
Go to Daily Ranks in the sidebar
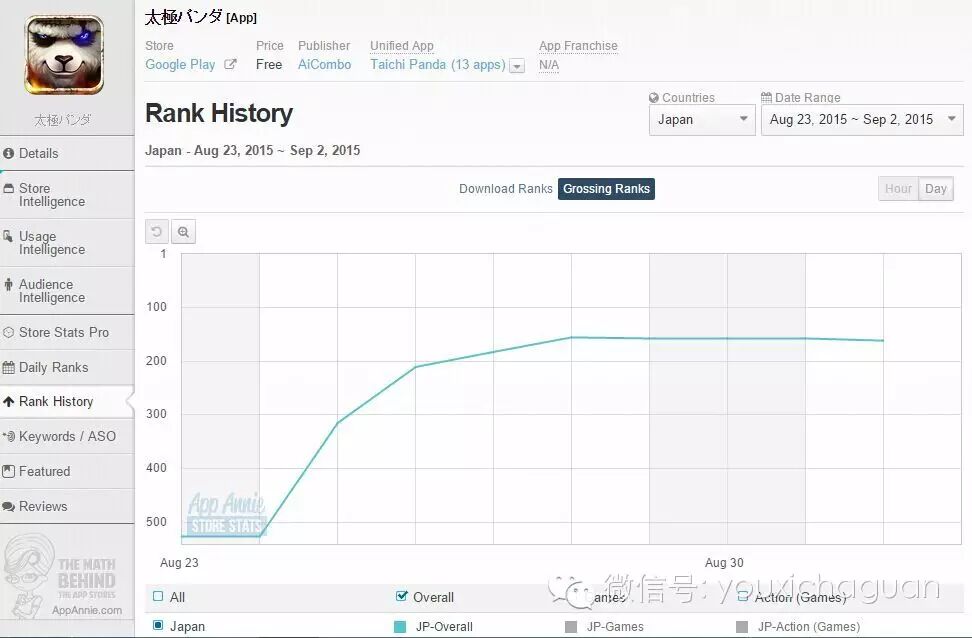point(67,367)
